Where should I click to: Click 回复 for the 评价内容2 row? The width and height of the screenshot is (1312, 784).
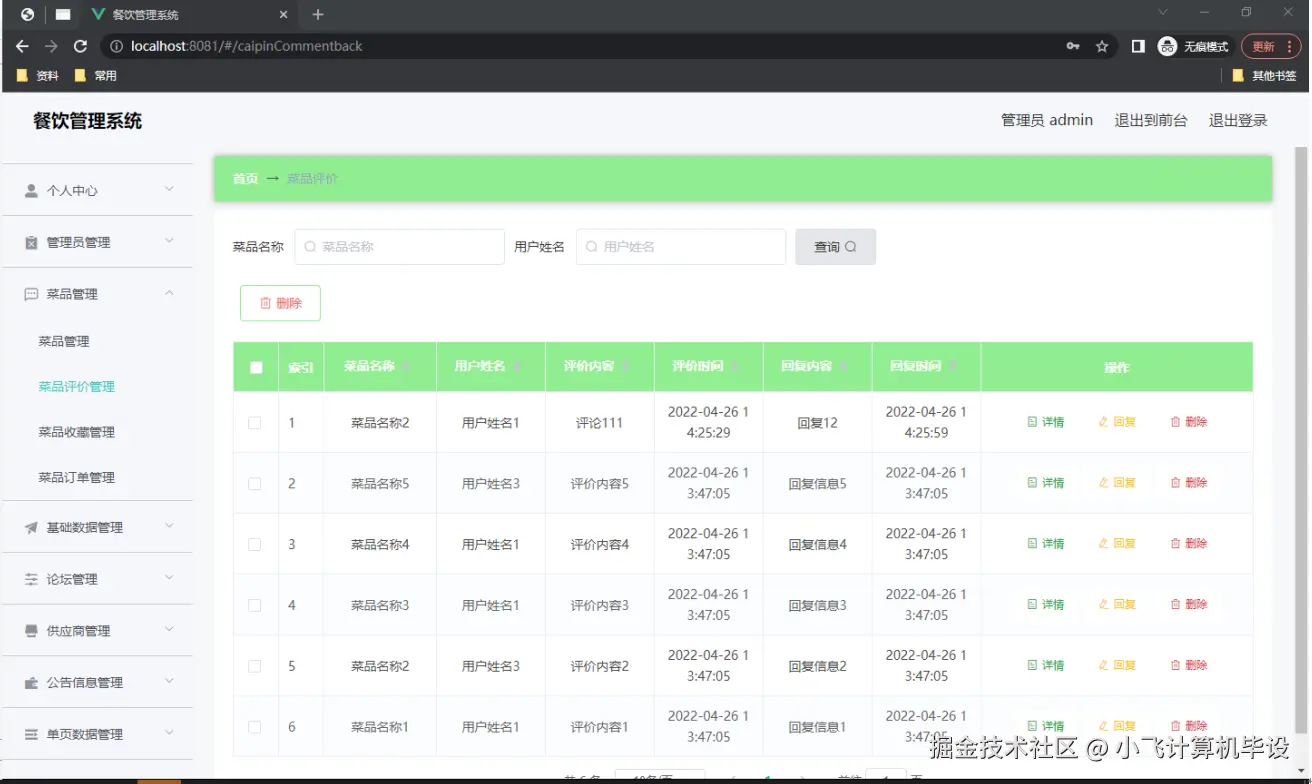pyautogui.click(x=1118, y=666)
